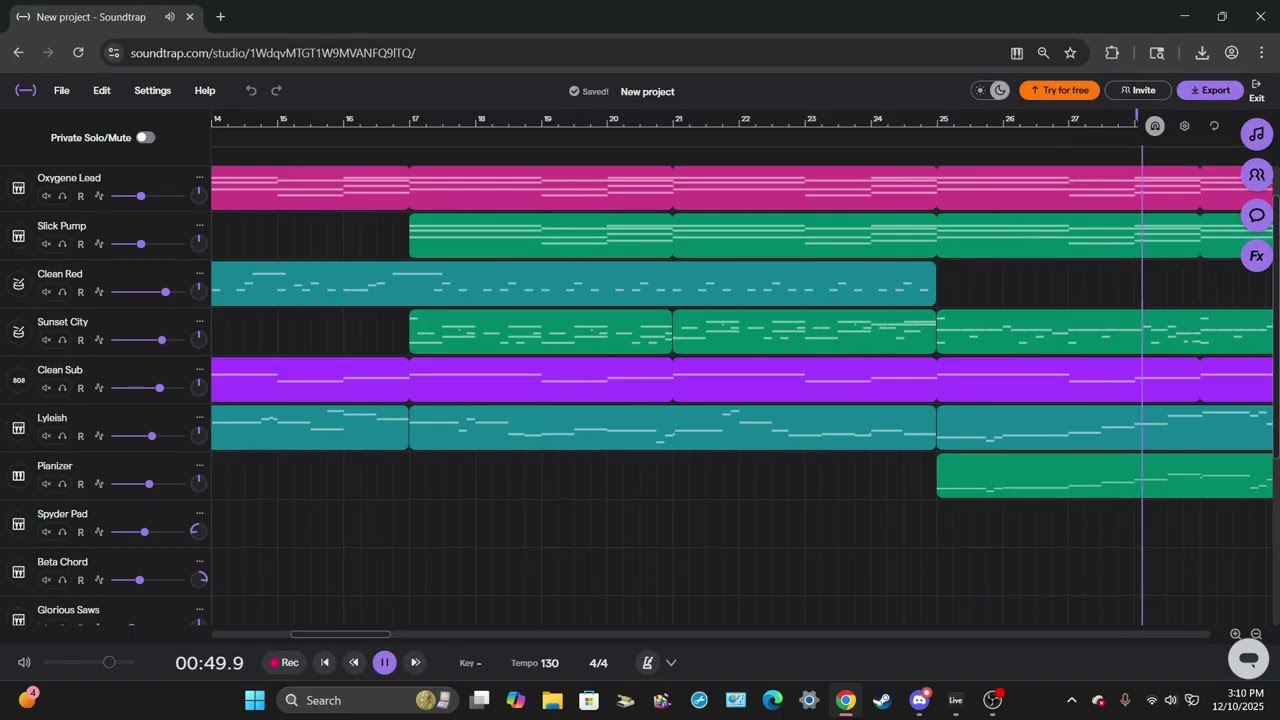1280x720 pixels.
Task: Undo the last action
Action: (251, 91)
